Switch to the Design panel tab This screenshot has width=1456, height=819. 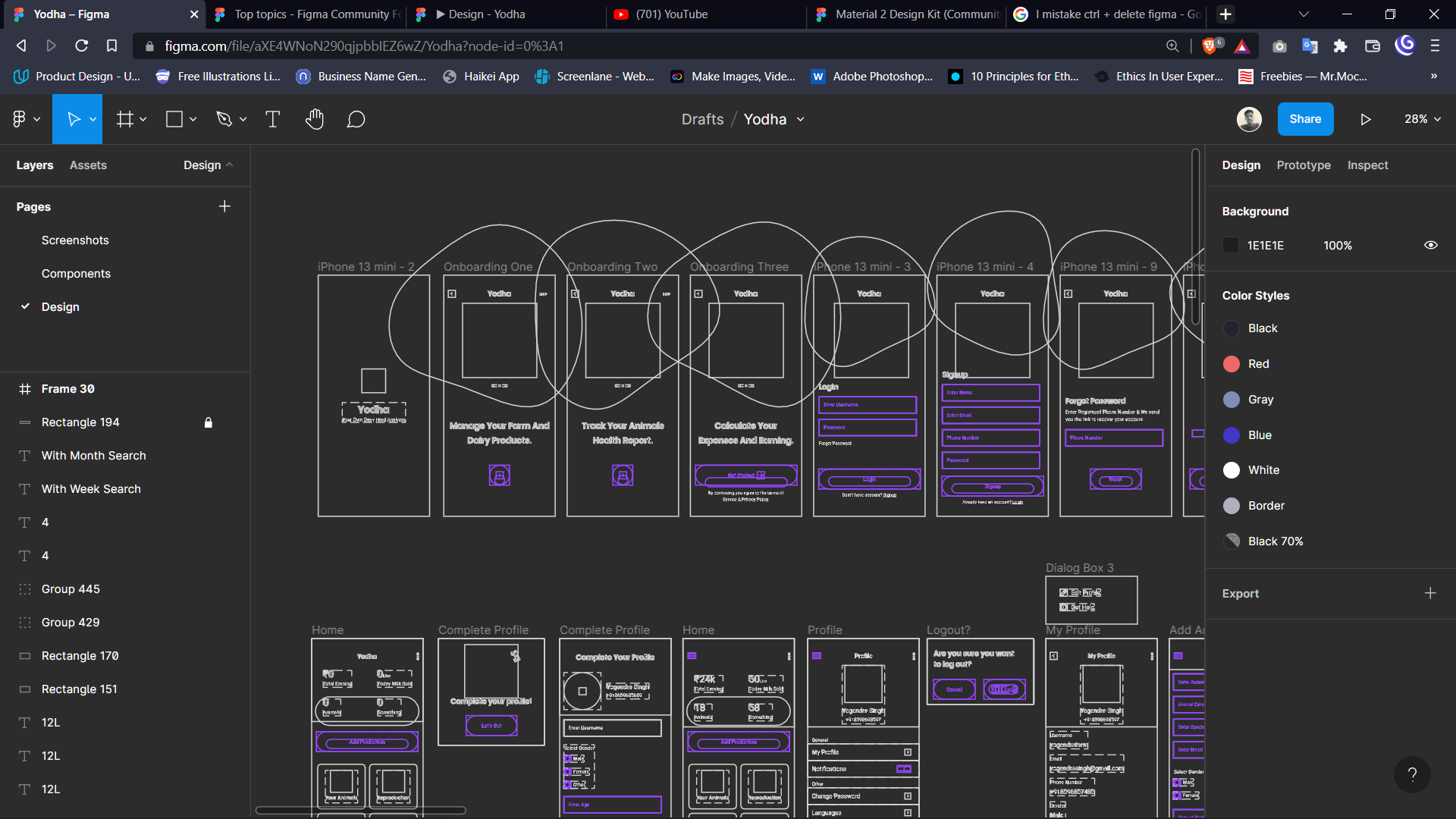1241,165
